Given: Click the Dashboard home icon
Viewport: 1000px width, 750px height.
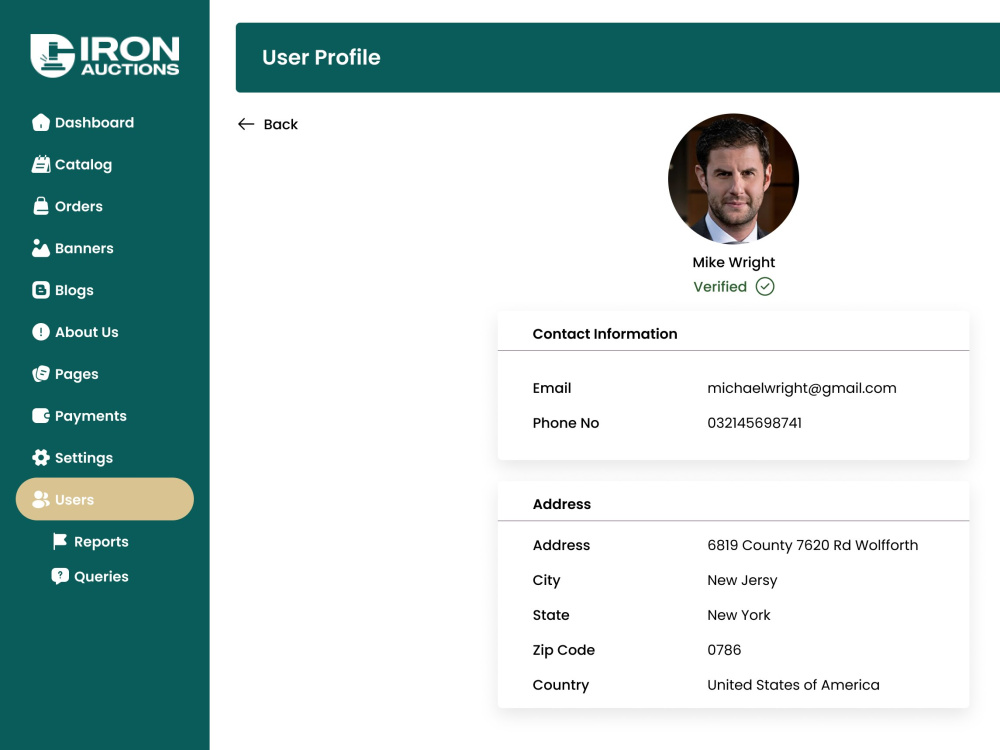Looking at the screenshot, I should point(41,122).
